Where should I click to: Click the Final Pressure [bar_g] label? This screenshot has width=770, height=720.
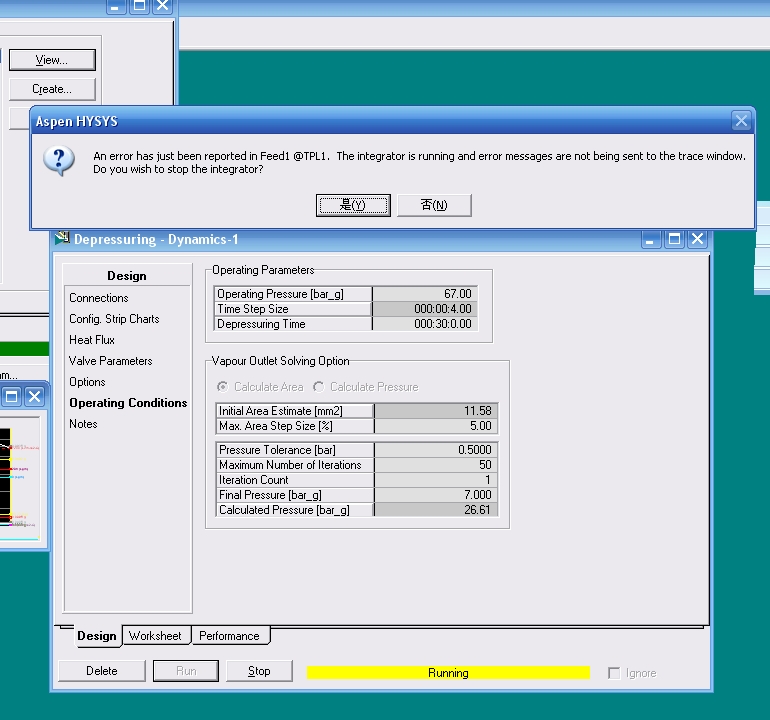click(271, 495)
